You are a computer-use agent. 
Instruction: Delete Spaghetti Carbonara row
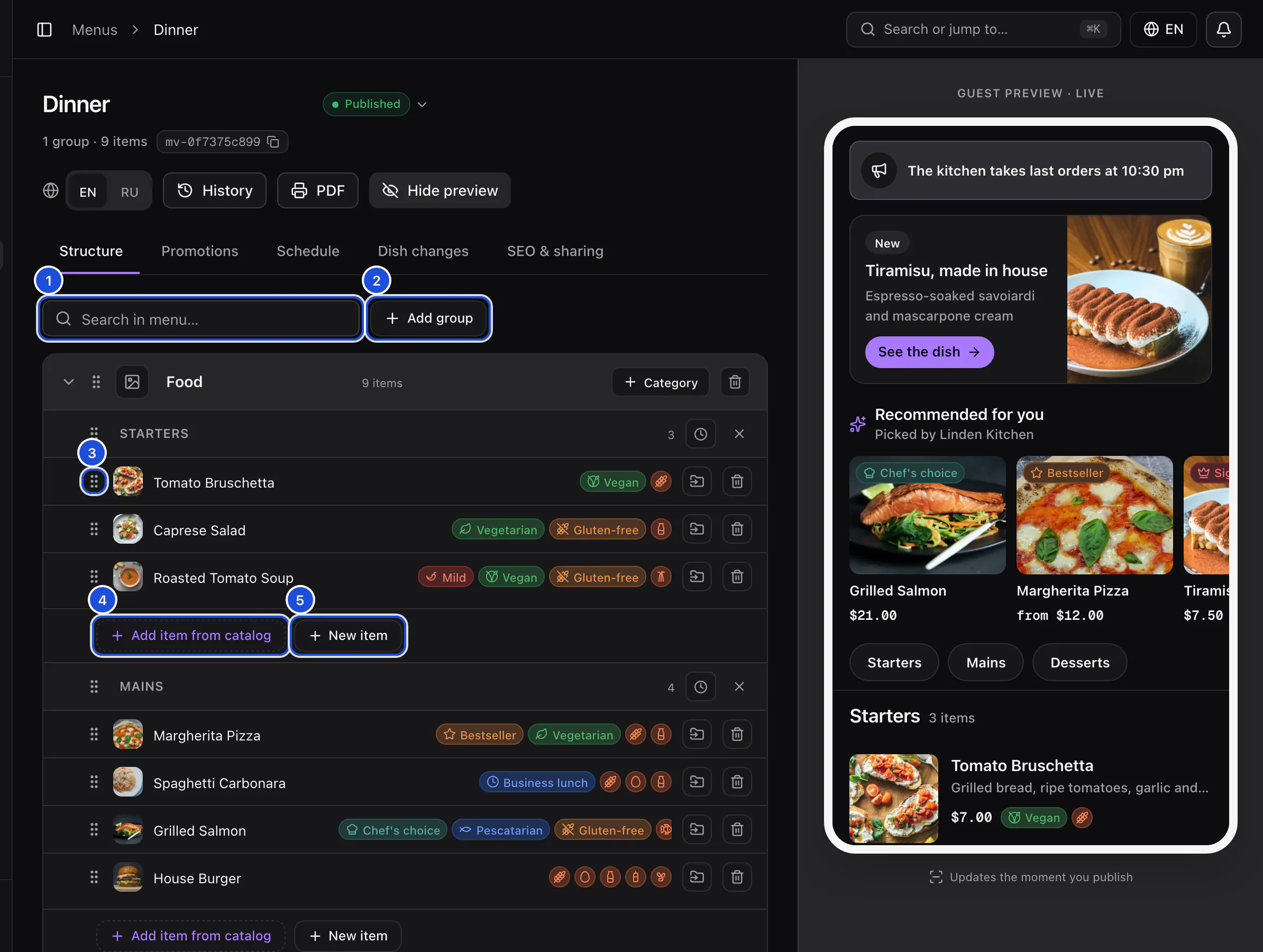click(737, 782)
